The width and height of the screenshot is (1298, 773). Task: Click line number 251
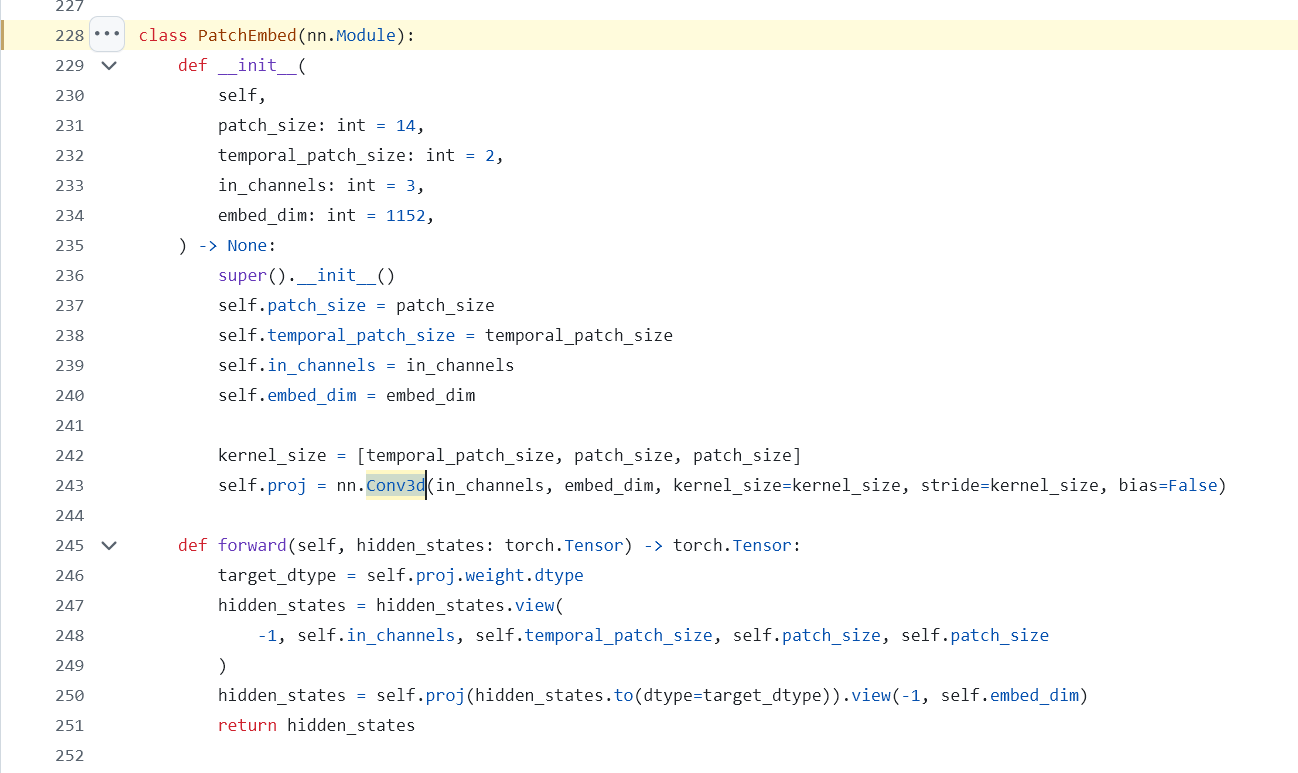tap(69, 725)
